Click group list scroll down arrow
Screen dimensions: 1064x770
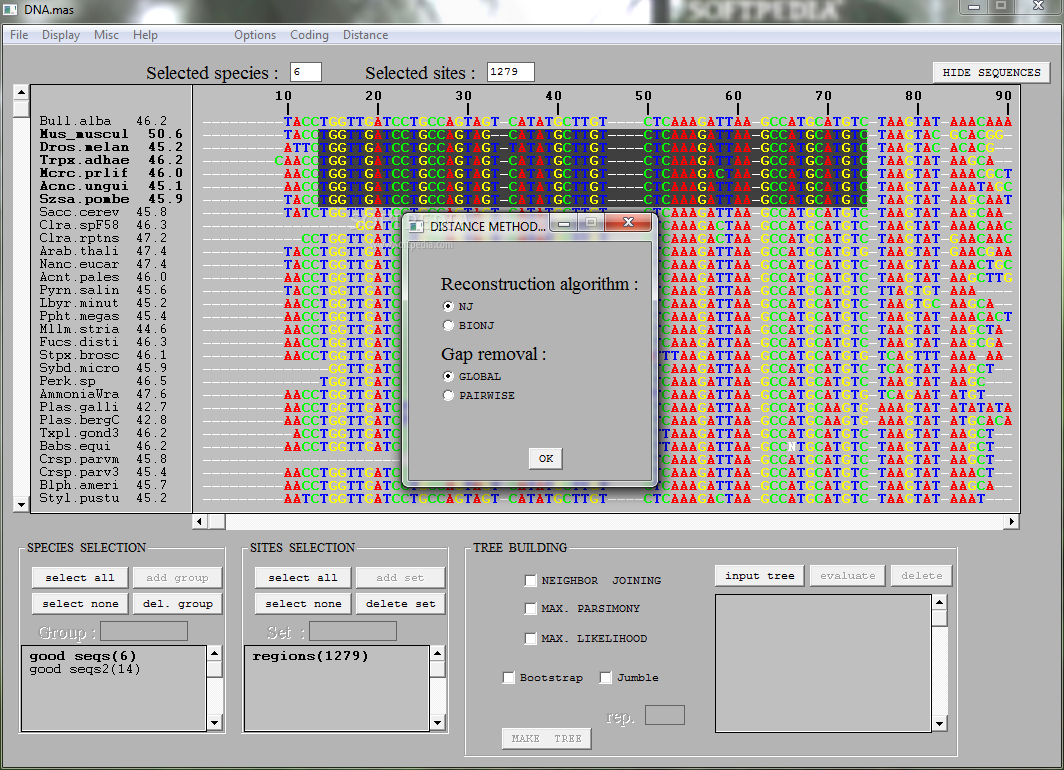[x=214, y=723]
